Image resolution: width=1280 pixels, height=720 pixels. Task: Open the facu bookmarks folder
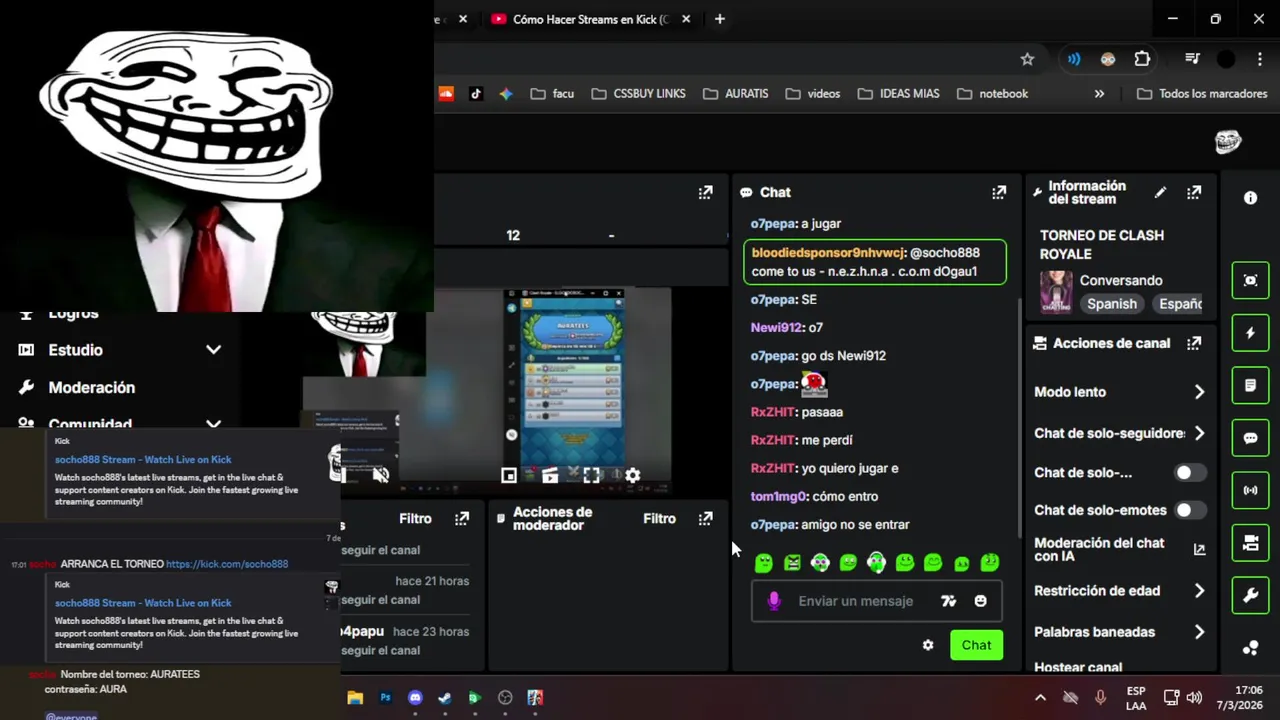click(x=552, y=93)
